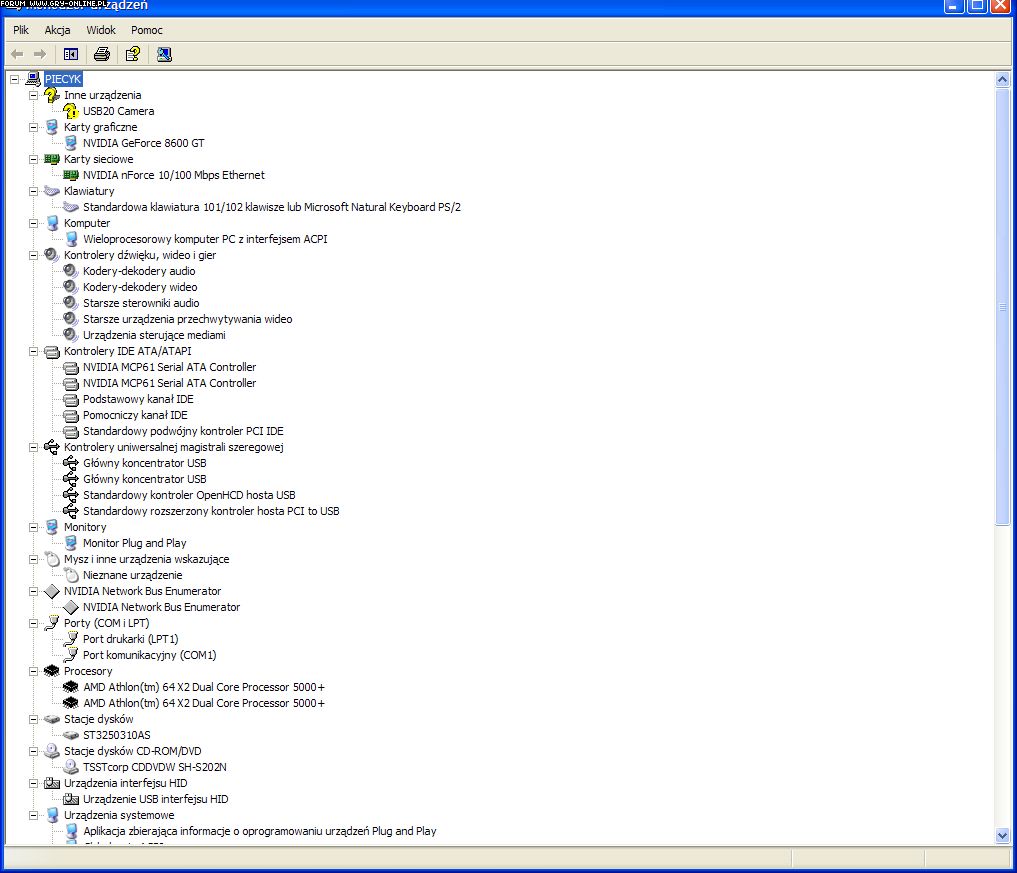Screen dimensions: 1017x873
Task: Click the scrollbar up arrow
Action: 1002,80
